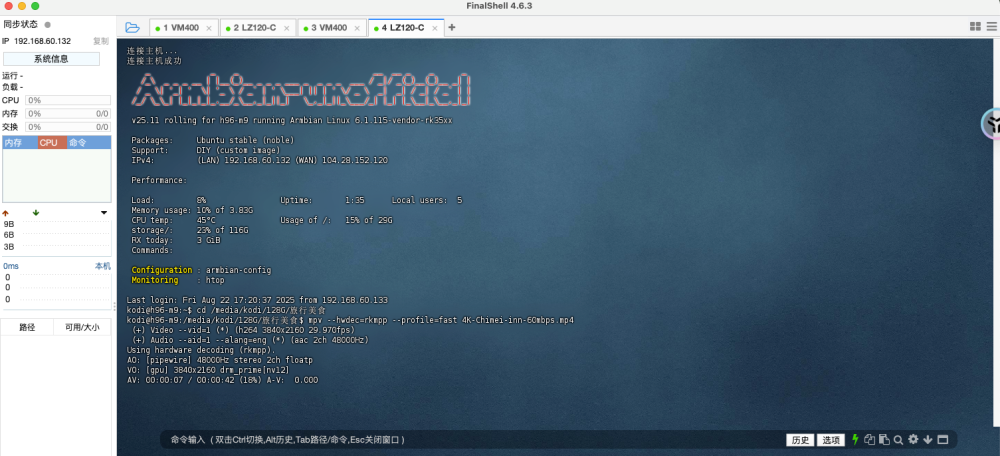Close the 4 LZ120-C tab

pos(435,28)
